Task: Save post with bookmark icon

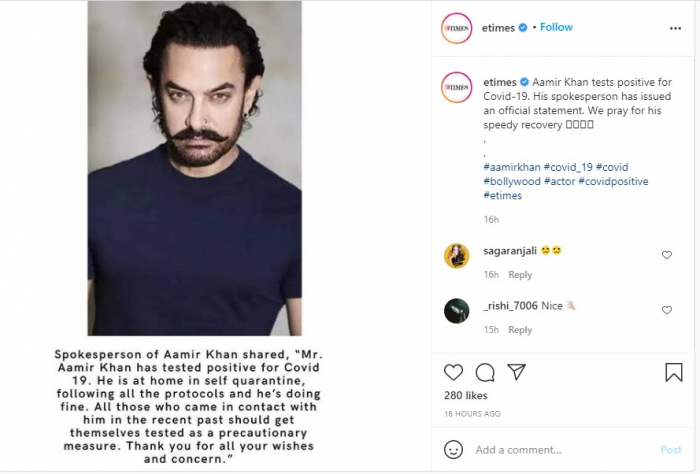Action: click(x=674, y=372)
